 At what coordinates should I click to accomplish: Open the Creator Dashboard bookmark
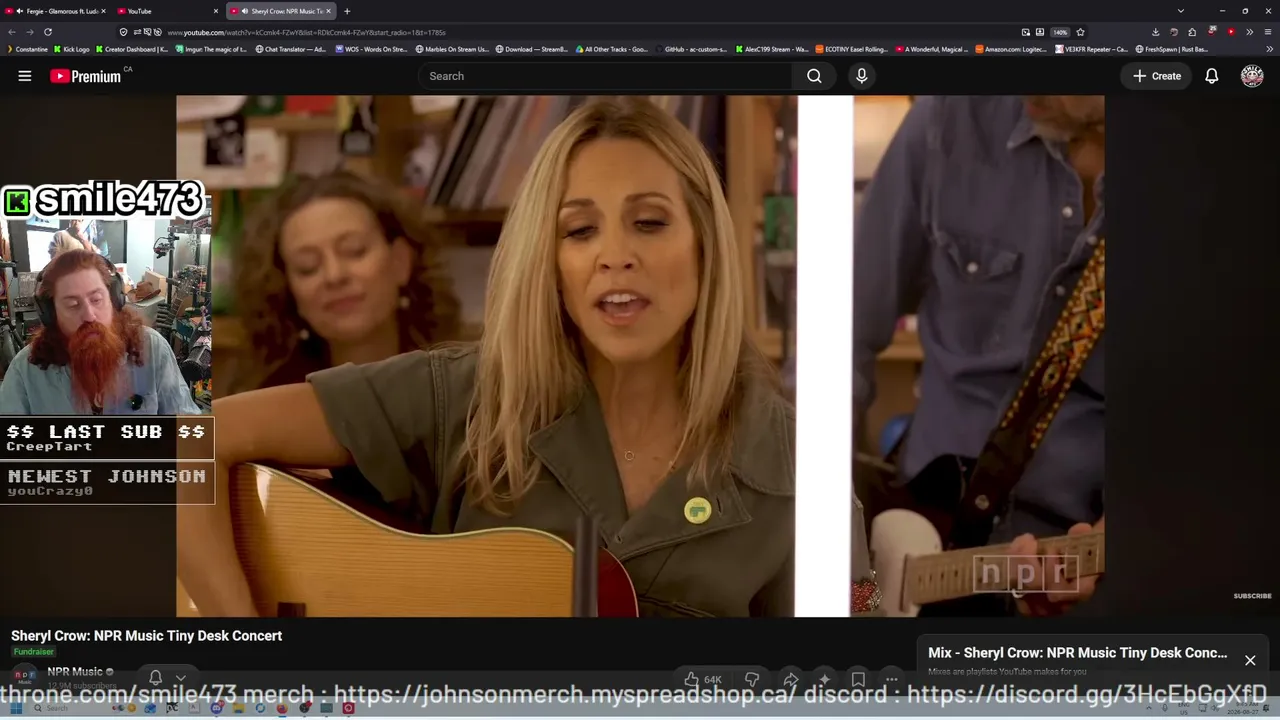[x=132, y=49]
